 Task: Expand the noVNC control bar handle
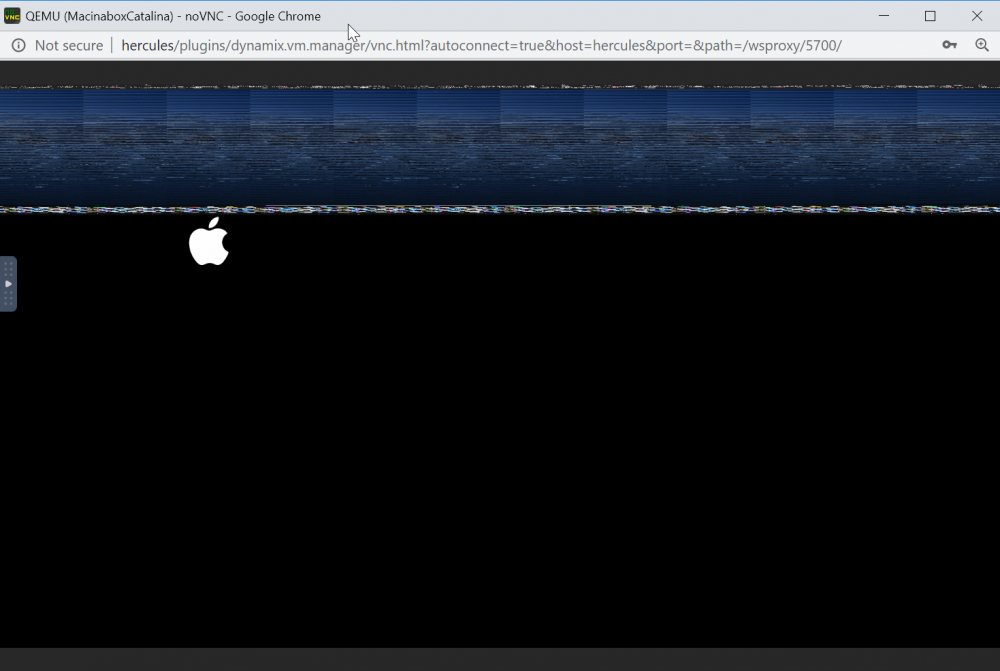[8, 284]
